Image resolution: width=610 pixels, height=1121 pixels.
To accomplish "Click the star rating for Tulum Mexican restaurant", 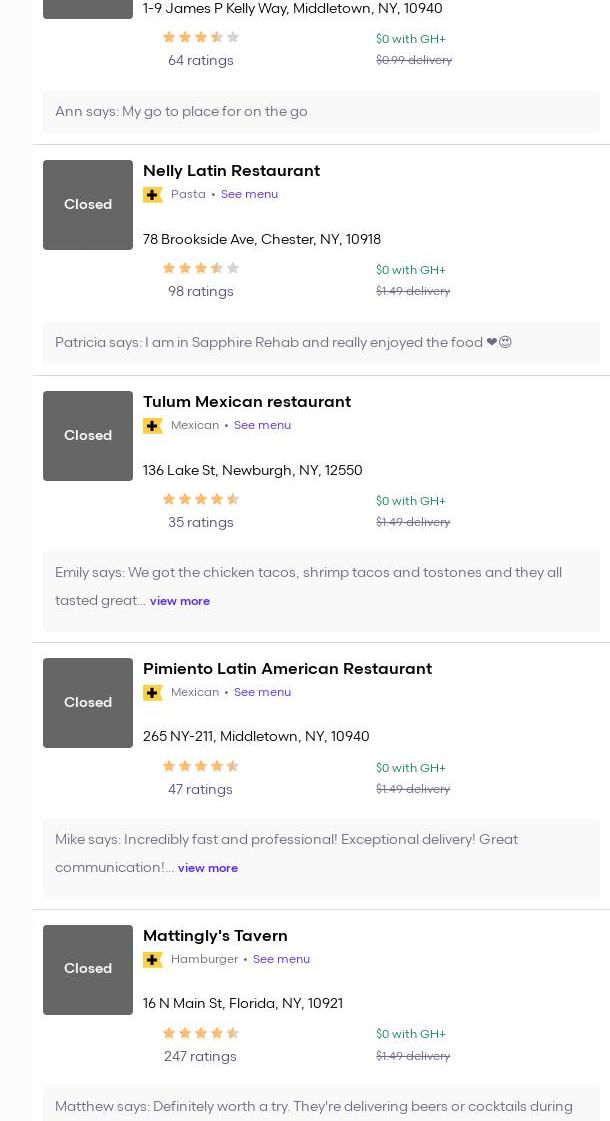I will point(201,499).
